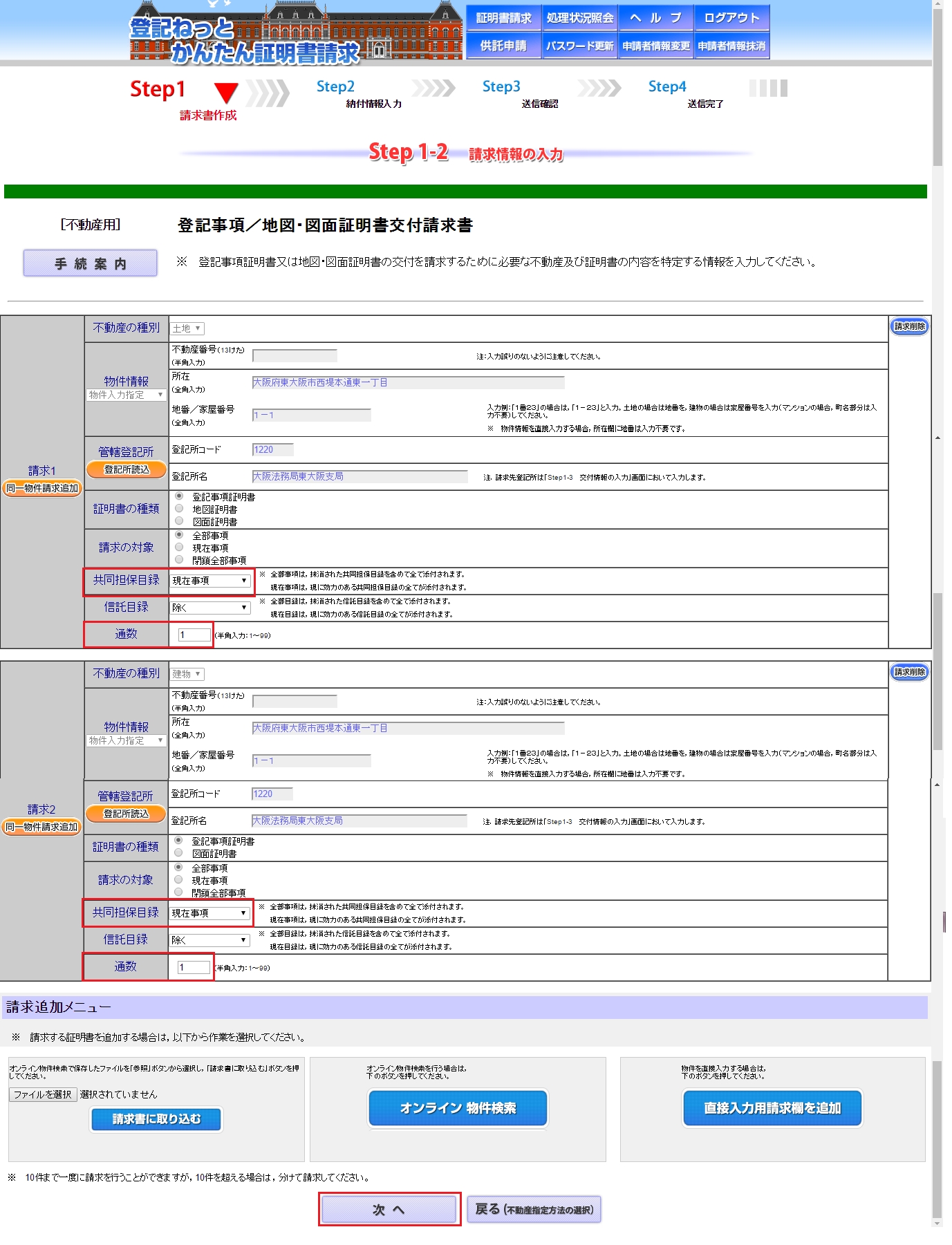Viewport: 952px width, 1245px height.
Task: Click 直接入力用請求欄を追加 button
Action: [772, 1108]
